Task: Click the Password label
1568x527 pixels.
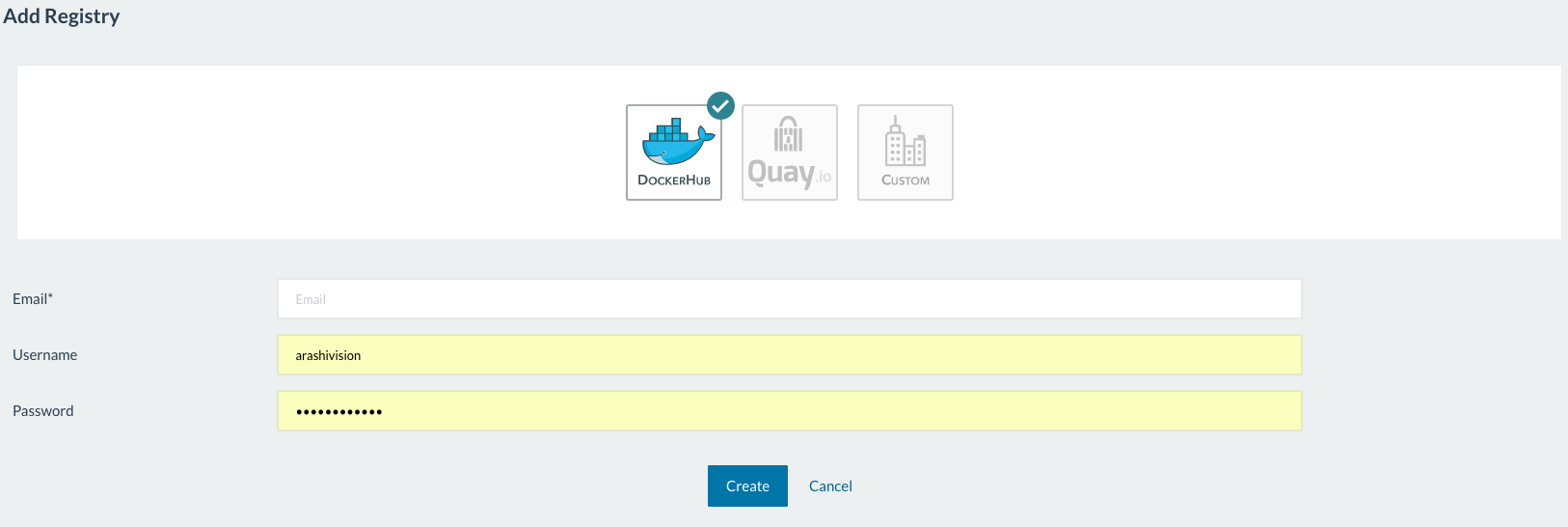Action: tap(43, 411)
